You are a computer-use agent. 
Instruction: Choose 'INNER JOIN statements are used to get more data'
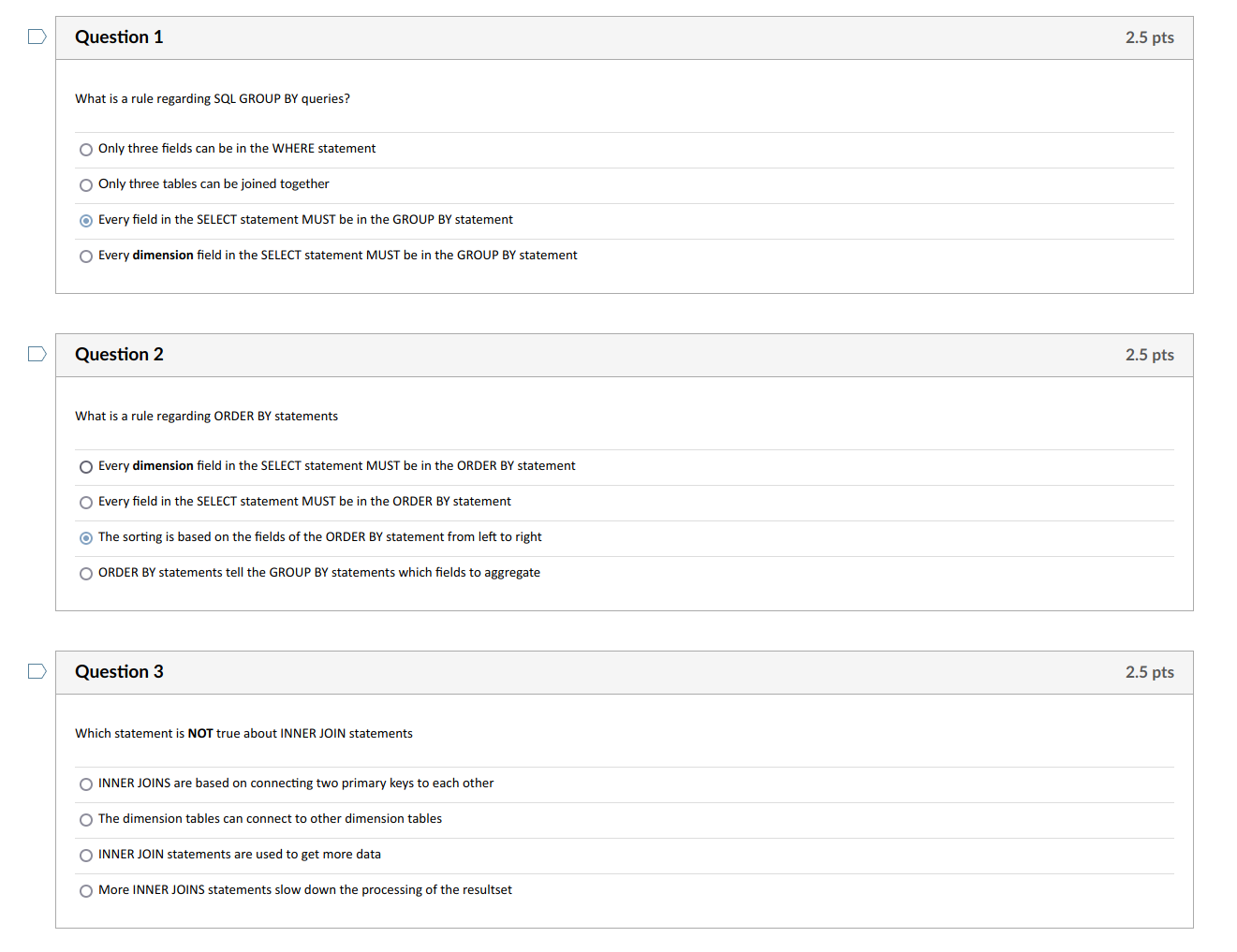point(85,855)
